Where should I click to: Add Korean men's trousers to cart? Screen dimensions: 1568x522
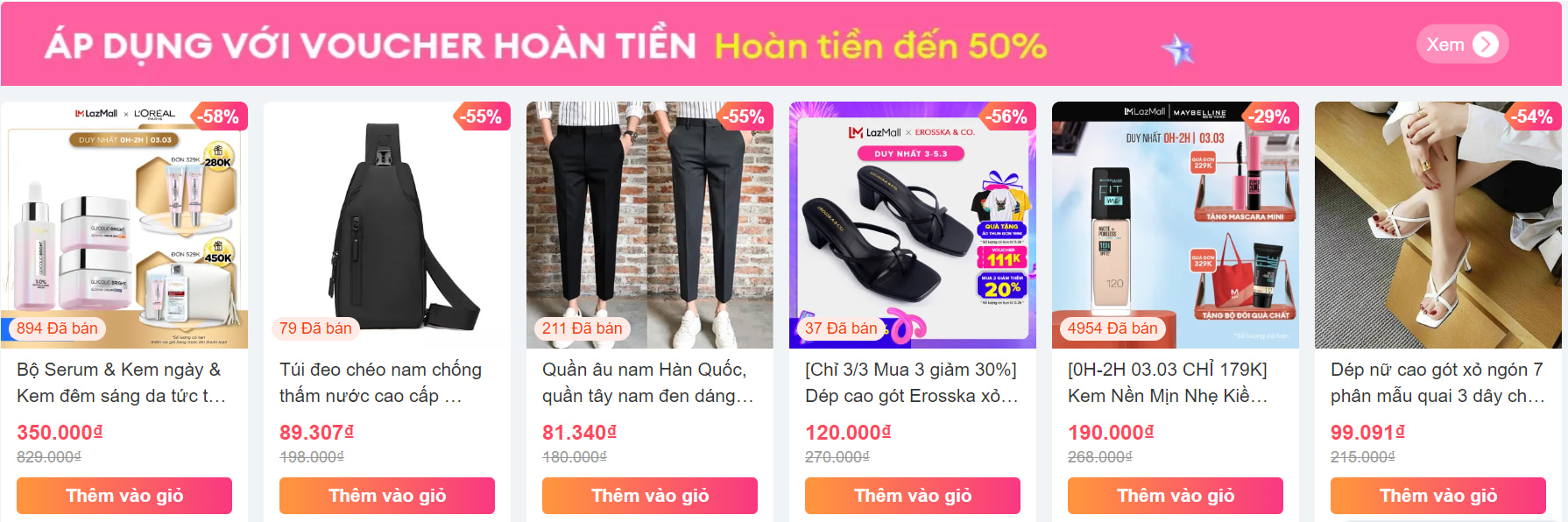point(650,496)
